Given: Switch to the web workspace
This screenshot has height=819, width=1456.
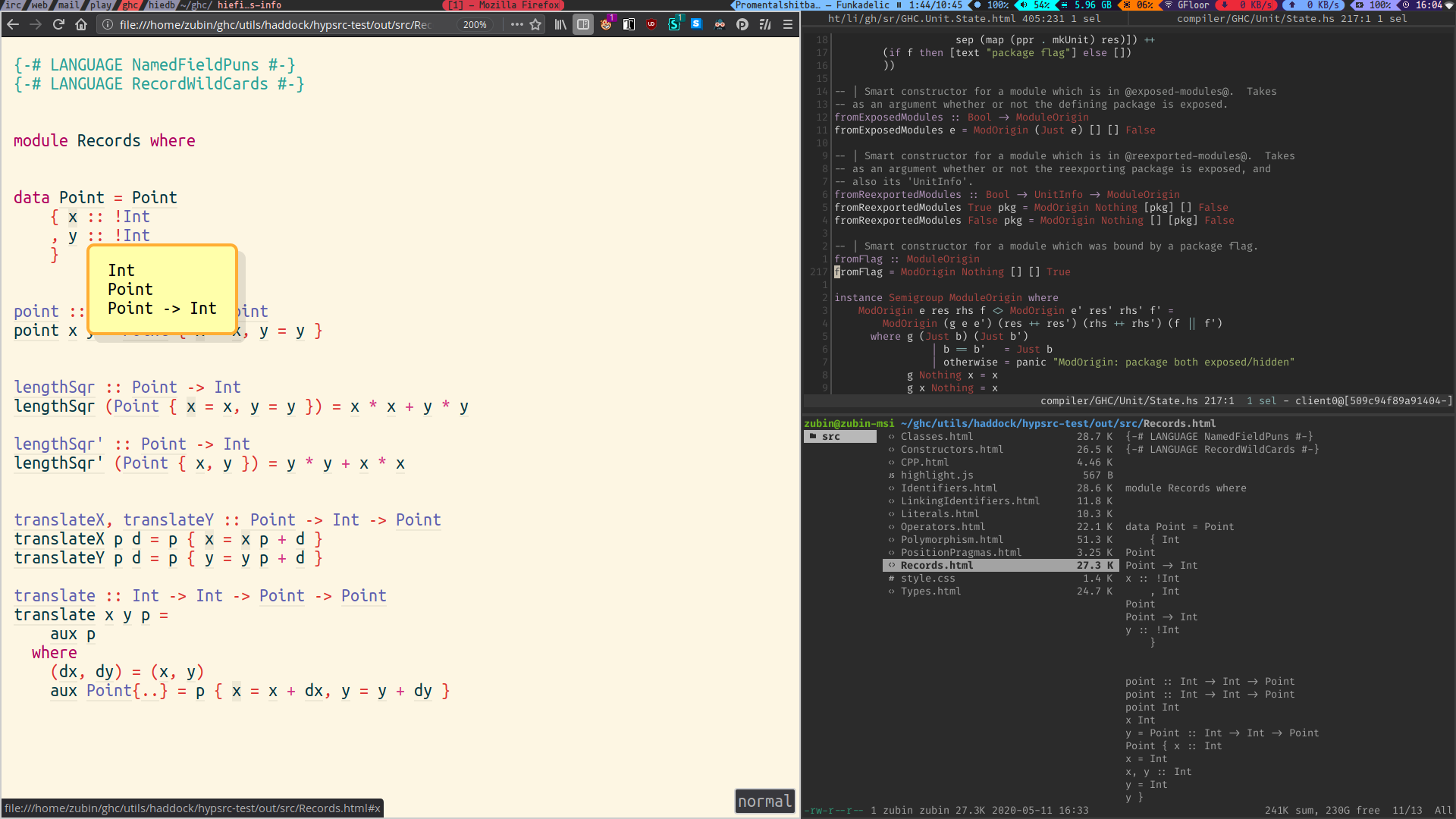Looking at the screenshot, I should click(x=39, y=5).
